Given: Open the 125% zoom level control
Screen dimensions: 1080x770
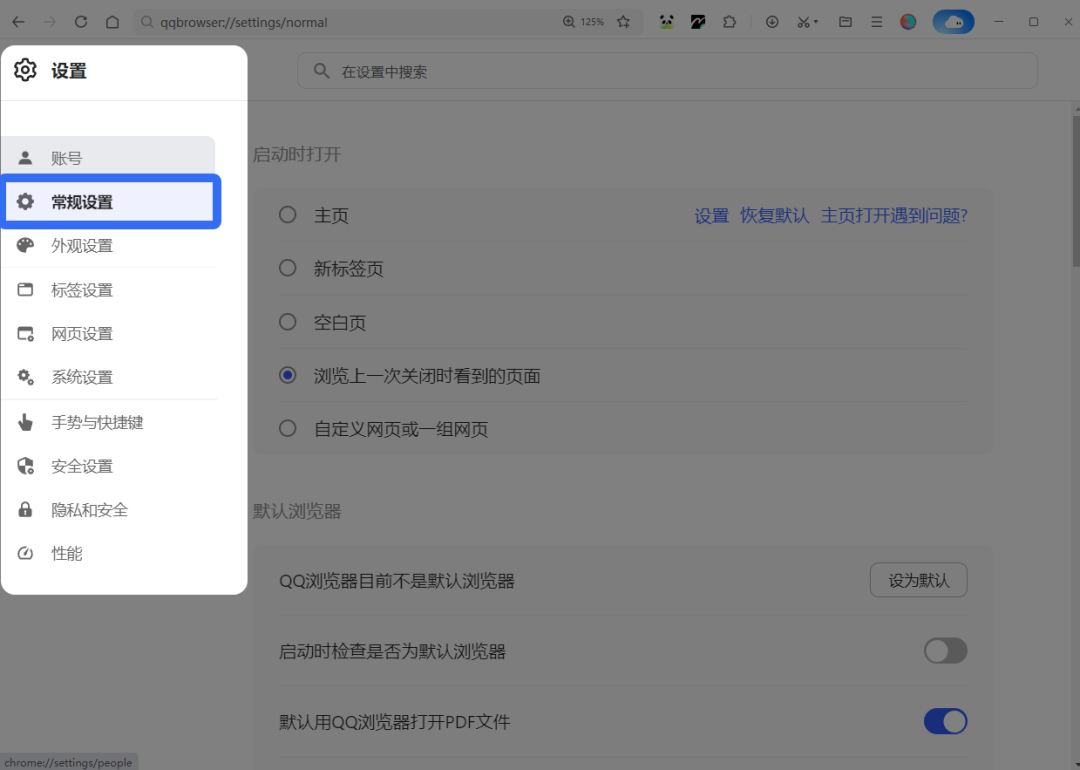Looking at the screenshot, I should pyautogui.click(x=584, y=22).
